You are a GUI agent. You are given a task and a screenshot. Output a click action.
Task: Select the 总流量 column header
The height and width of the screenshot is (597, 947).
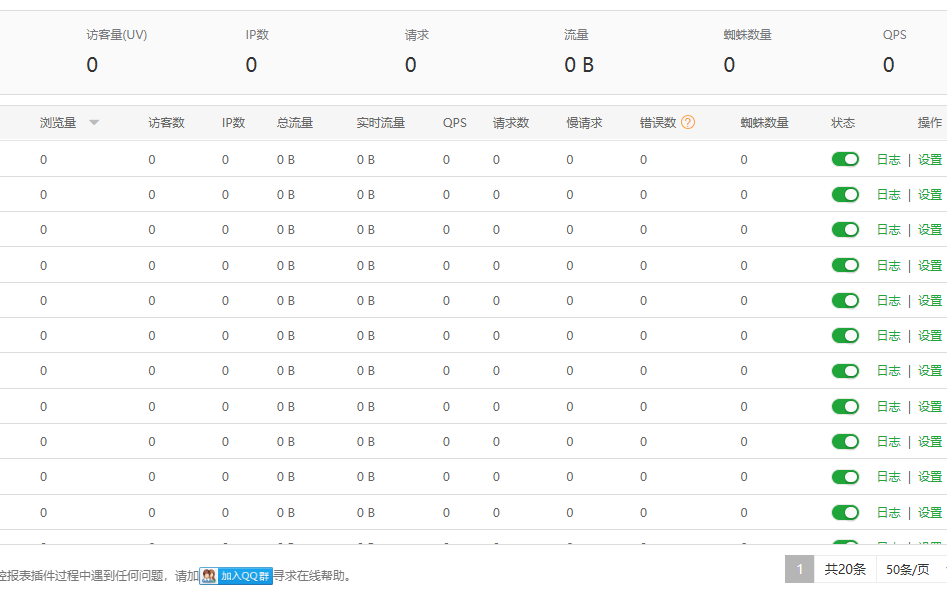point(295,123)
